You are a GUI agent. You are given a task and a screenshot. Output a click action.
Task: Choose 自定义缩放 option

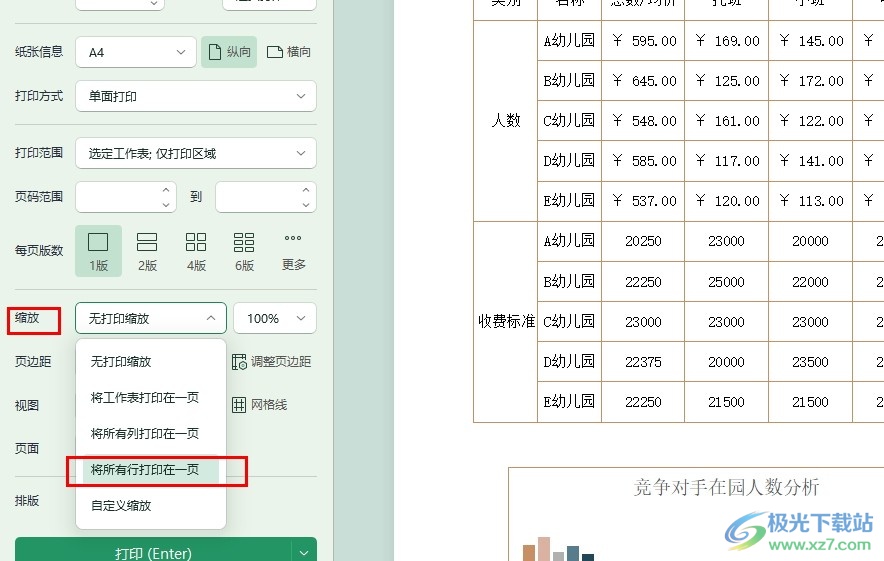pyautogui.click(x=151, y=506)
